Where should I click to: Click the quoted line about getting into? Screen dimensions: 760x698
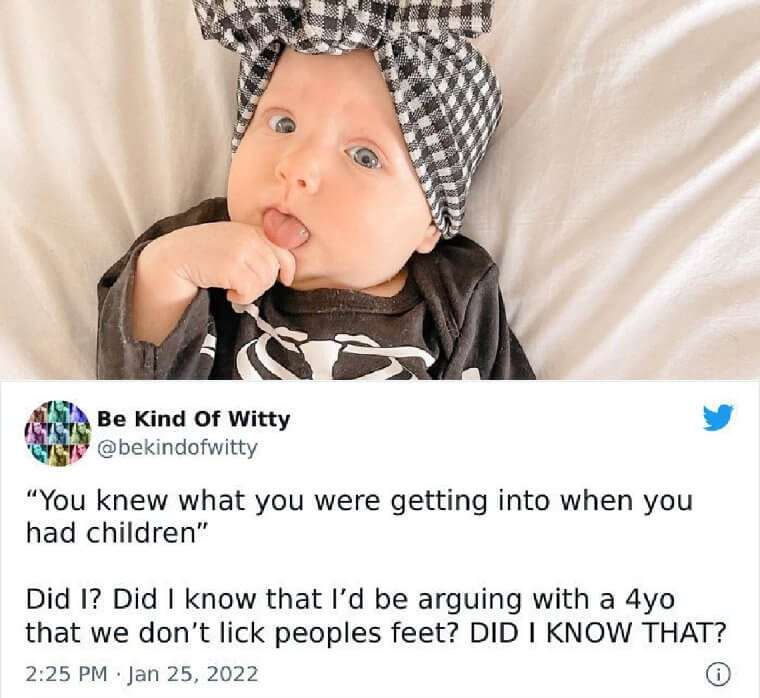[359, 502]
